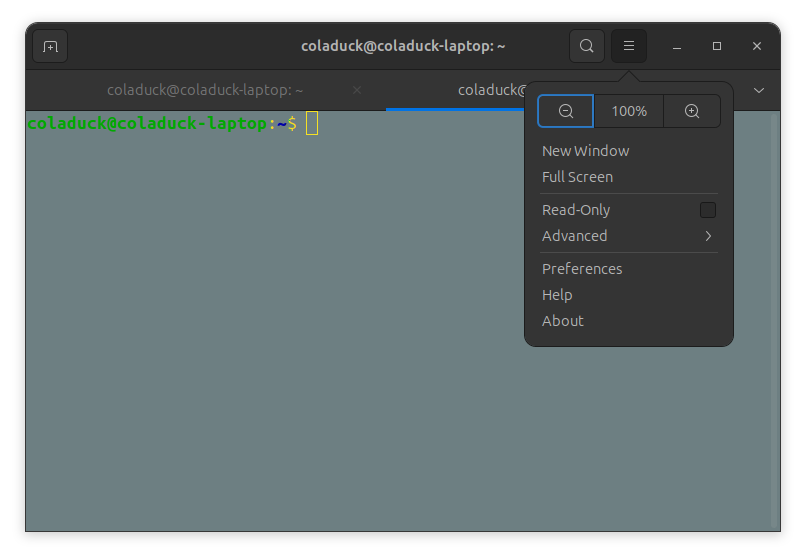
Task: Click the terminal vertical scrollbar
Action: click(x=774, y=320)
